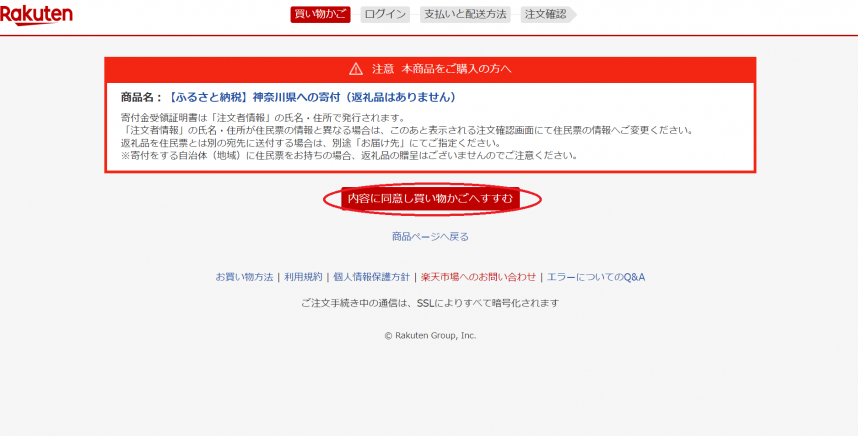
Task: Open the 【ふるさと納税】神奈川県への寄付 product link
Action: (x=312, y=98)
